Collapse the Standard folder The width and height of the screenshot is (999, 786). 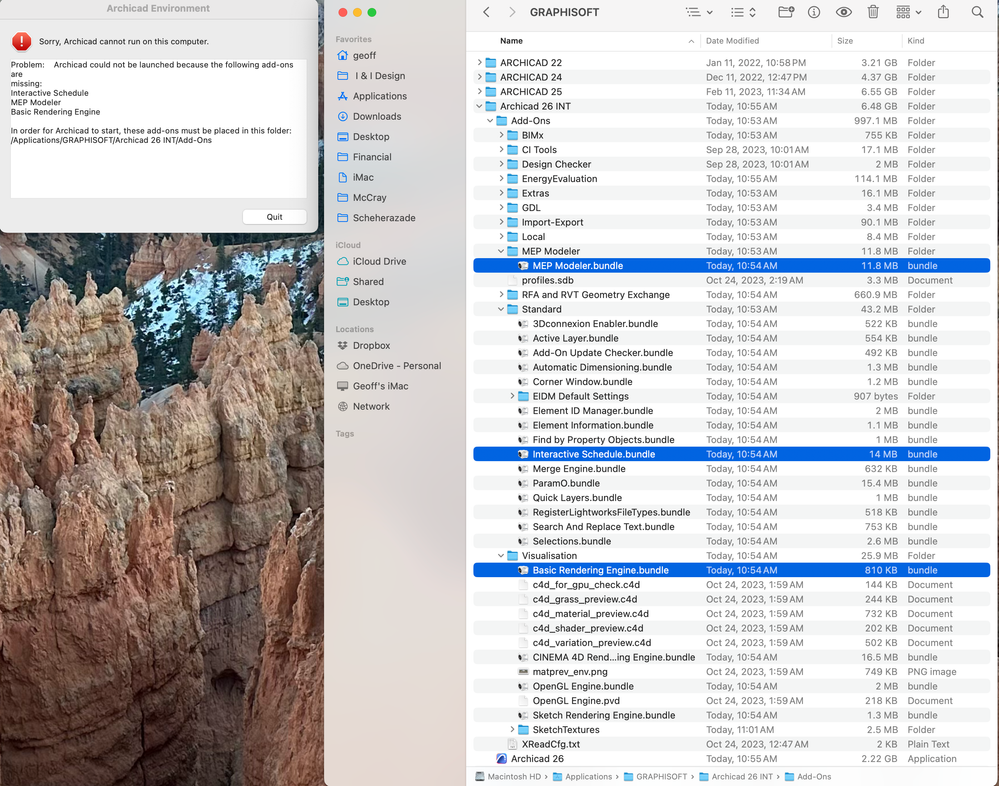[x=501, y=310]
